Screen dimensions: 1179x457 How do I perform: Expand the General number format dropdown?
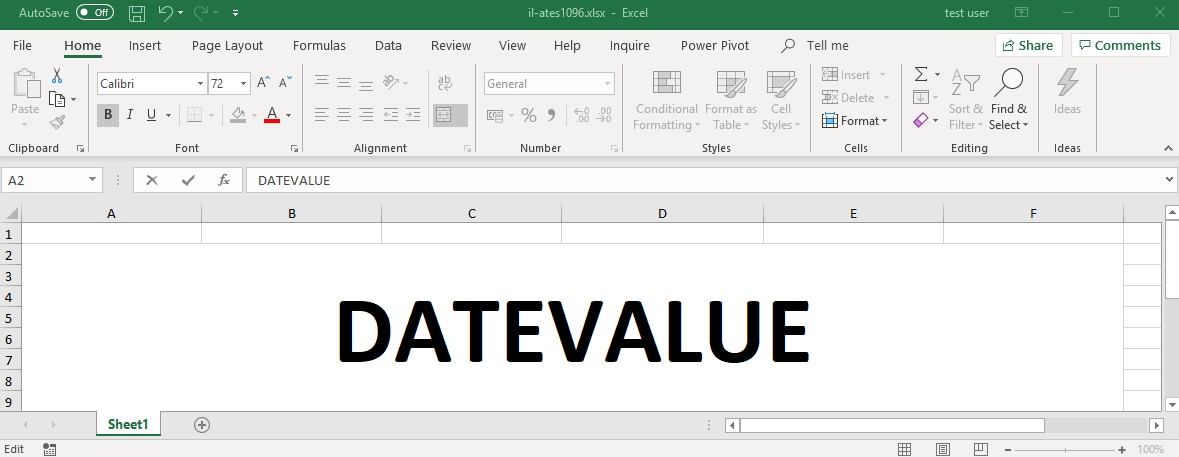click(607, 84)
